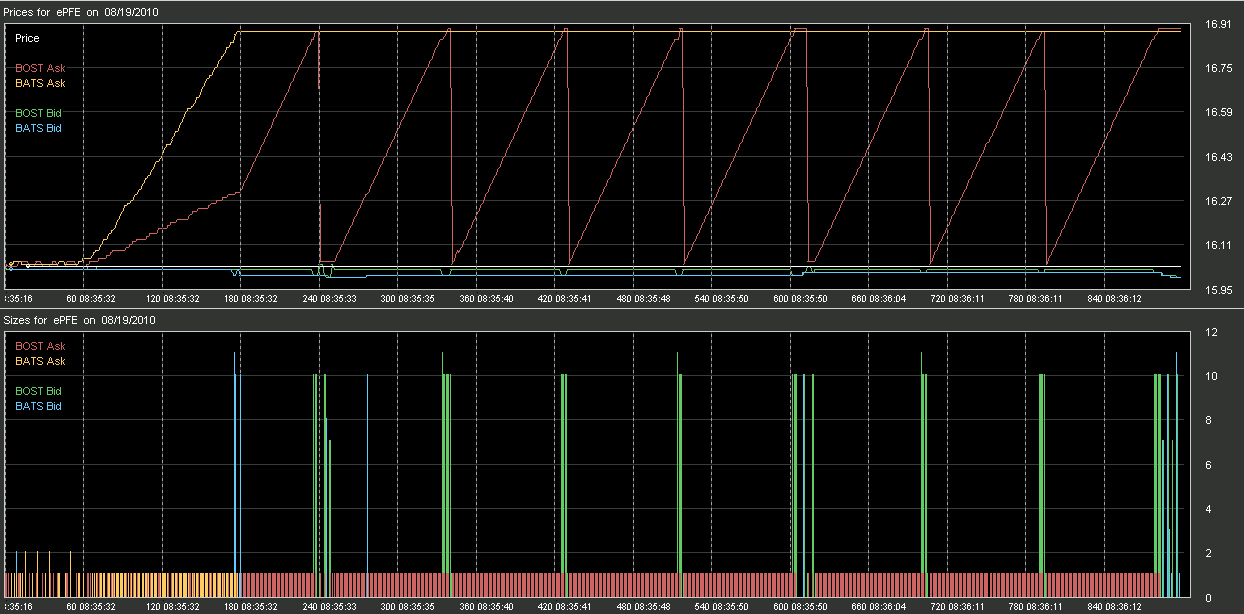Click the 0 value on the Sizes axis
Screen dimensions: 1244x614
click(x=1209, y=598)
